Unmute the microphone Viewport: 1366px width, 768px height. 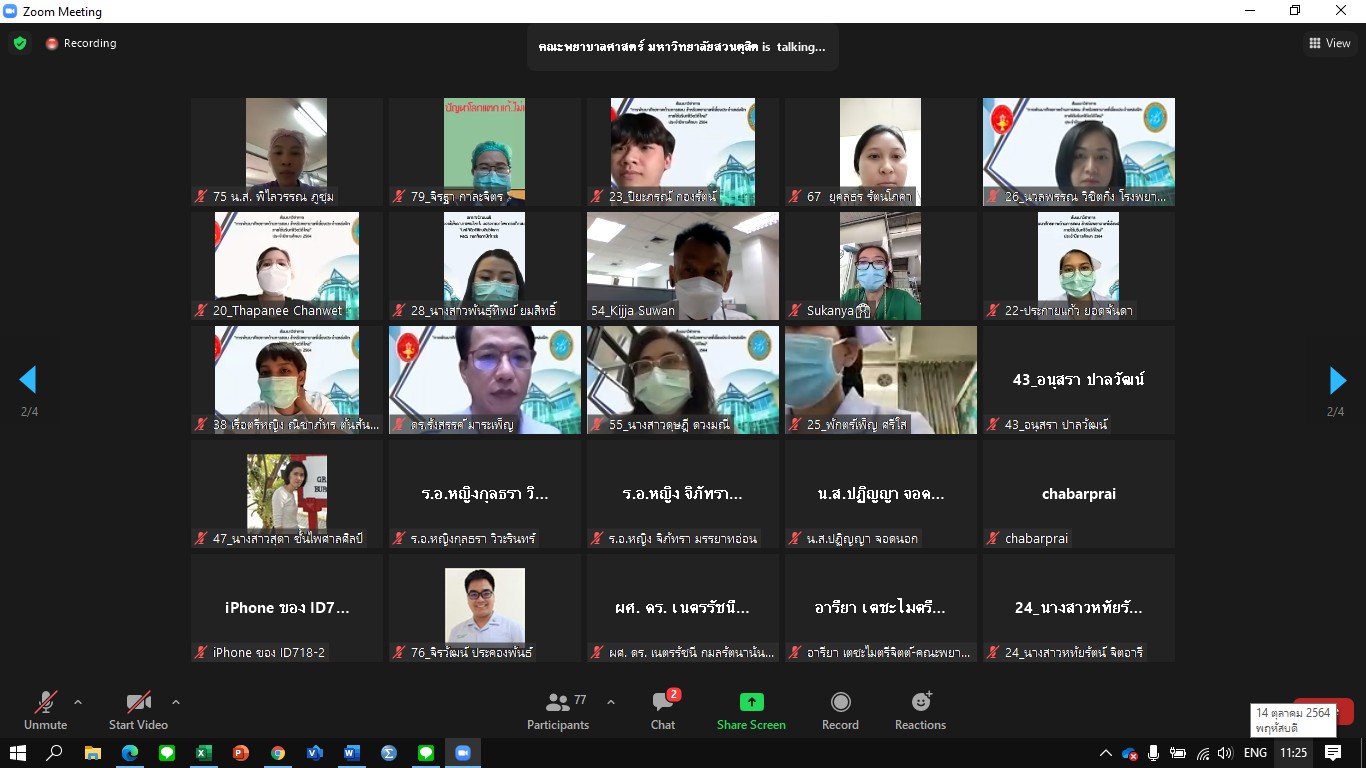(x=45, y=711)
